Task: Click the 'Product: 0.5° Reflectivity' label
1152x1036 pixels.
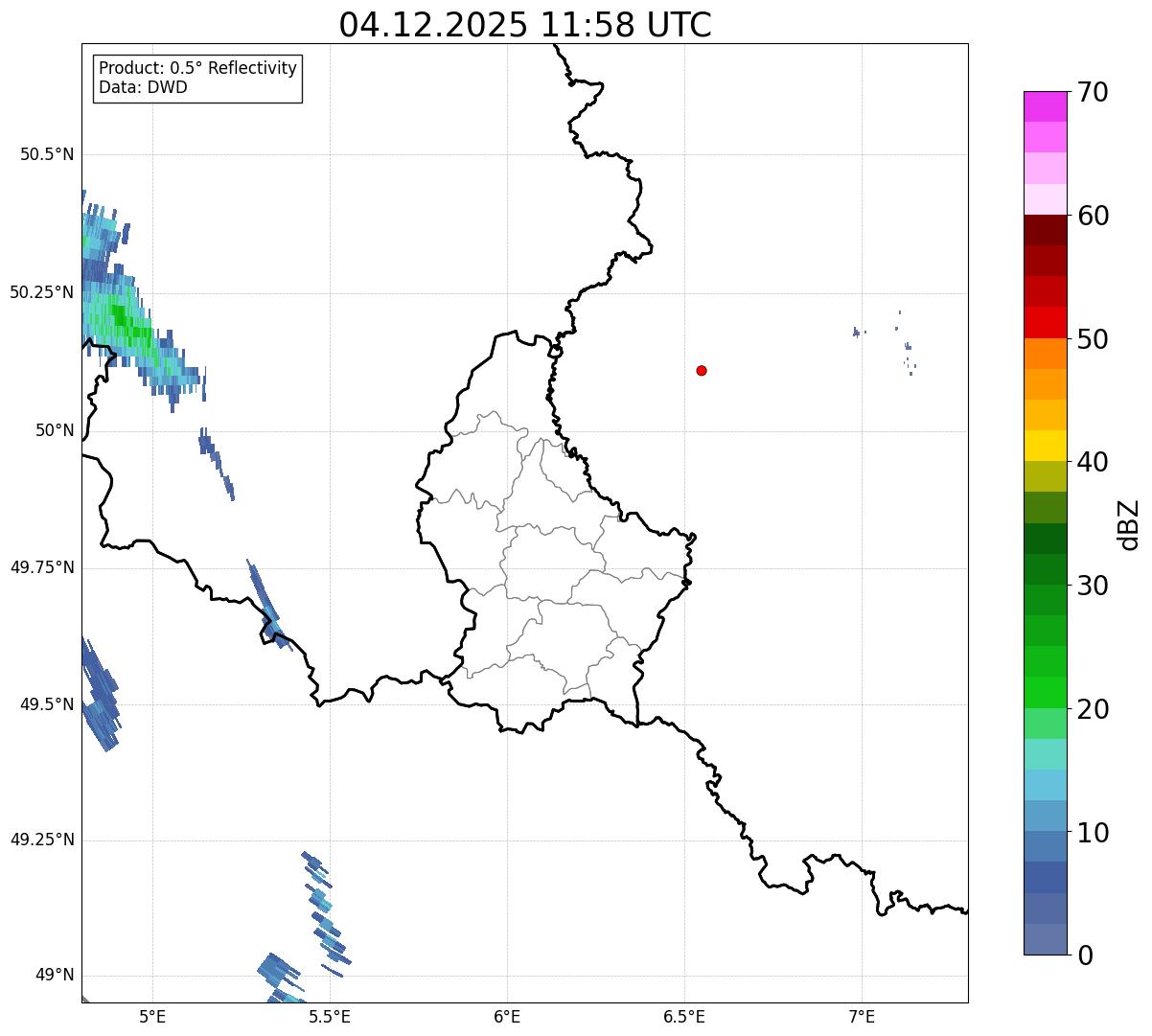Action: [x=197, y=69]
